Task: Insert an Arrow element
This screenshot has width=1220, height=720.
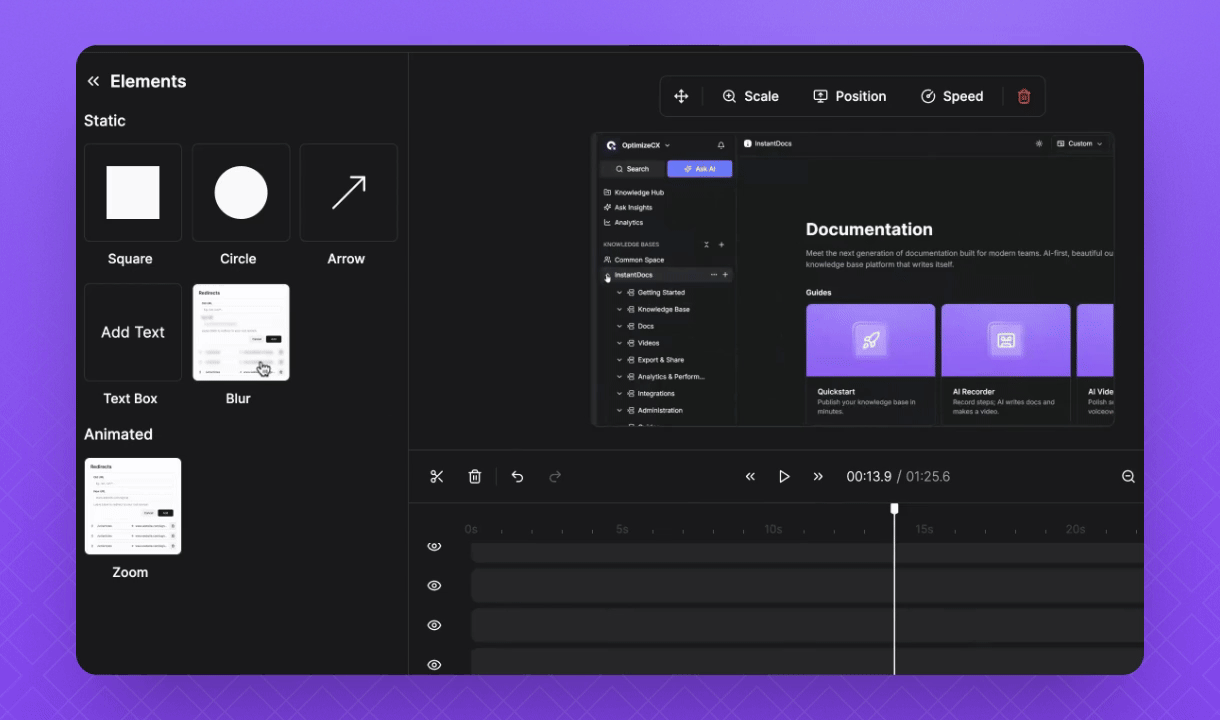Action: pyautogui.click(x=348, y=193)
